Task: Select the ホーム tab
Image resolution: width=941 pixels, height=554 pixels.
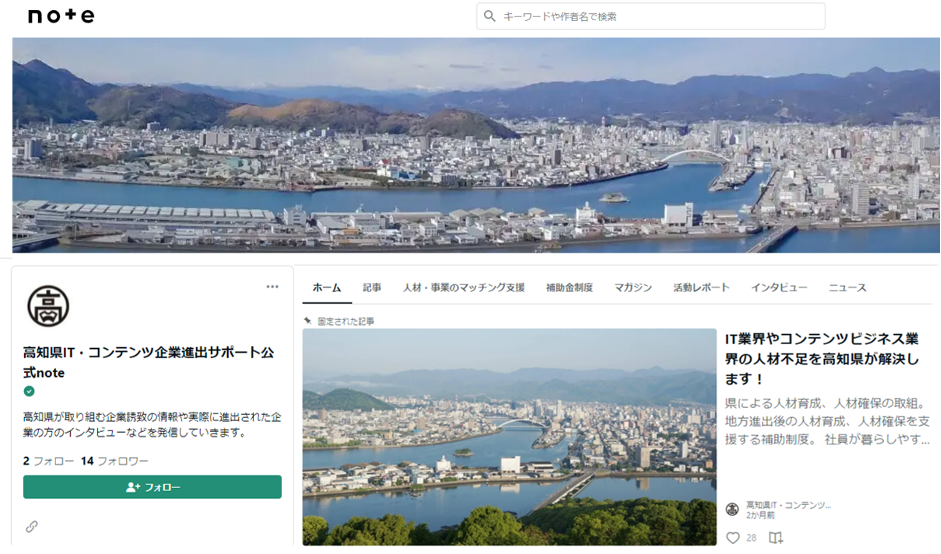Action: pyautogui.click(x=326, y=288)
